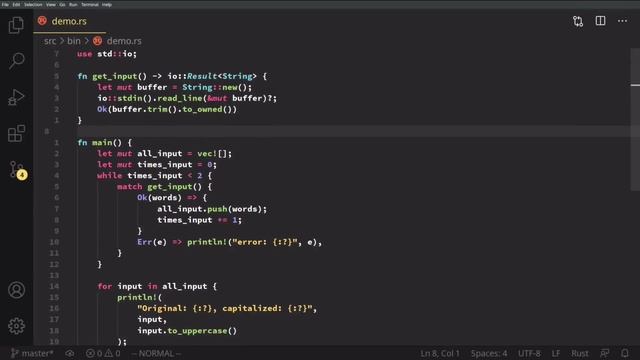Open the Go menu
640x360 pixels.
(62, 4)
